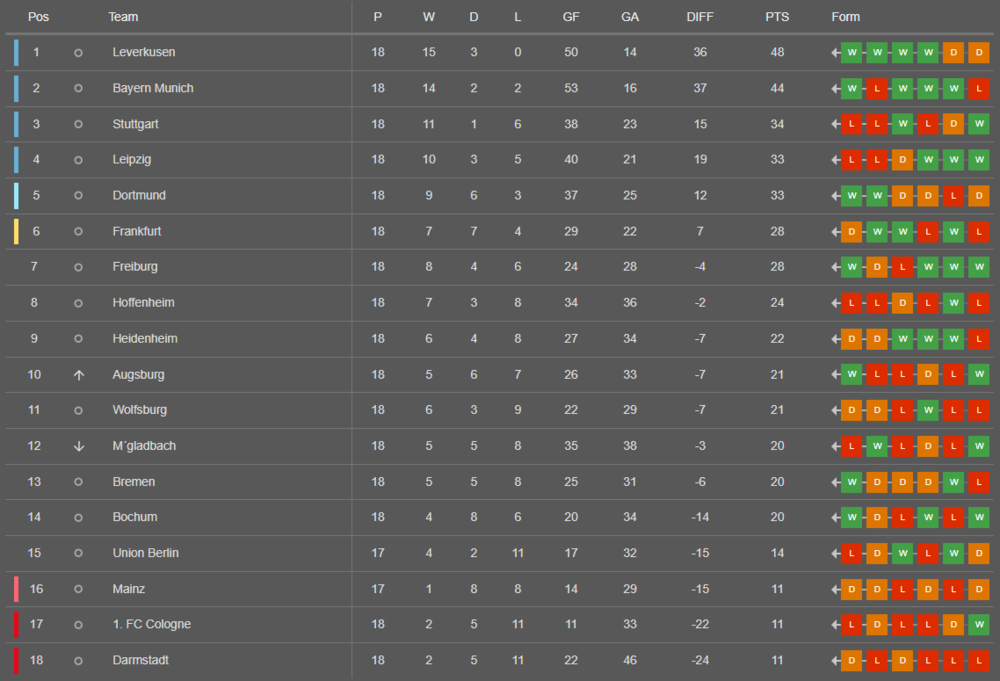Click the yellow position bar beside Frankfurt
Image resolution: width=1000 pixels, height=681 pixels.
pos(16,231)
